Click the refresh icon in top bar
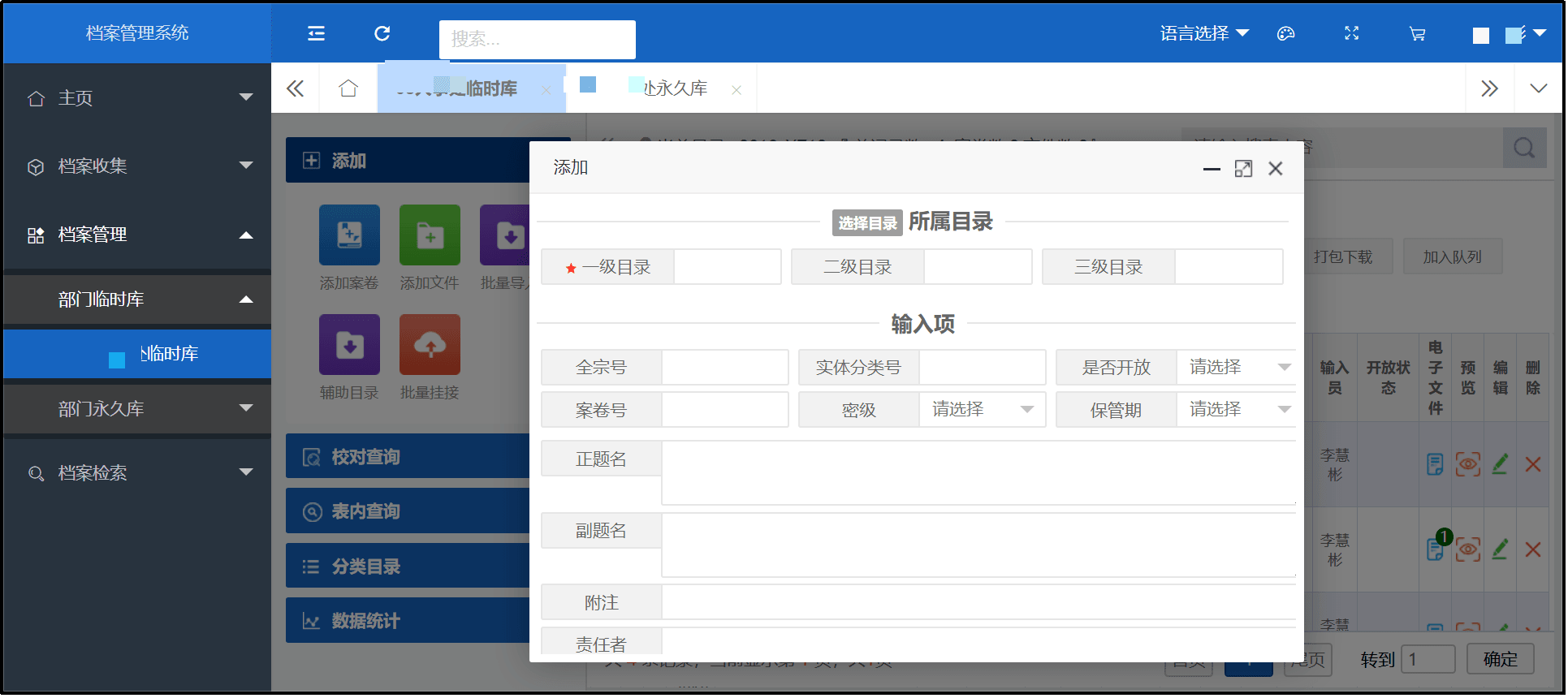 pyautogui.click(x=382, y=33)
